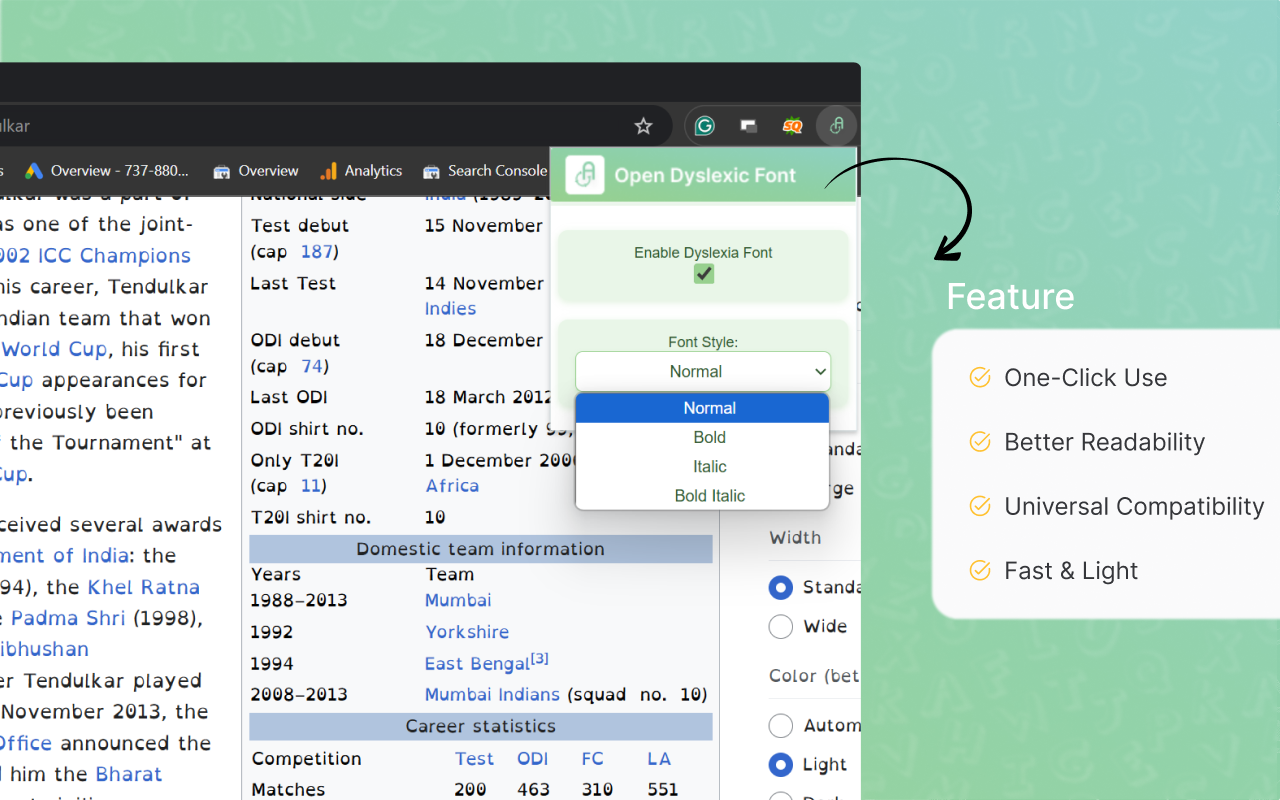Image resolution: width=1280 pixels, height=800 pixels.
Task: Click the "T20I shirt no." row label
Action: point(311,517)
